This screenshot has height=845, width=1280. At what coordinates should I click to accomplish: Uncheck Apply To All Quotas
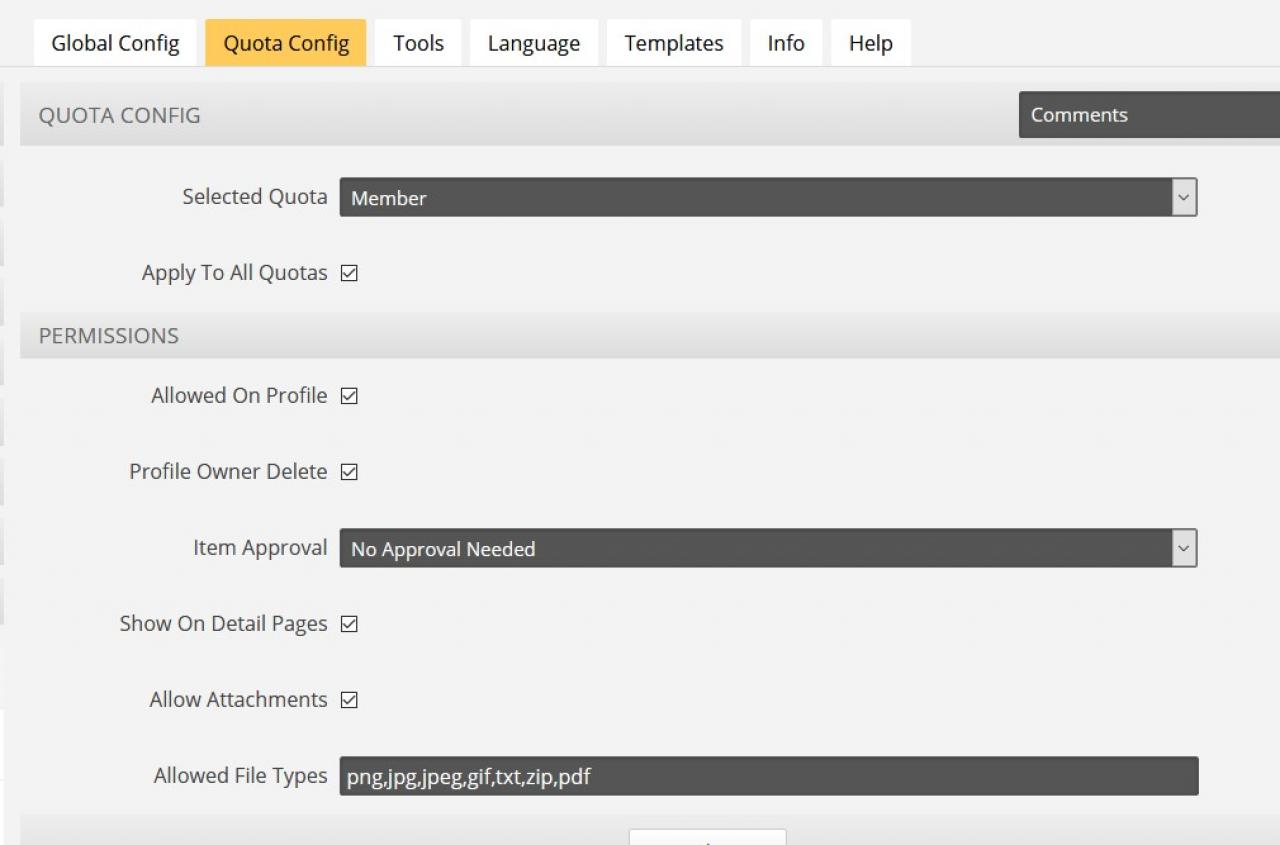(x=349, y=273)
